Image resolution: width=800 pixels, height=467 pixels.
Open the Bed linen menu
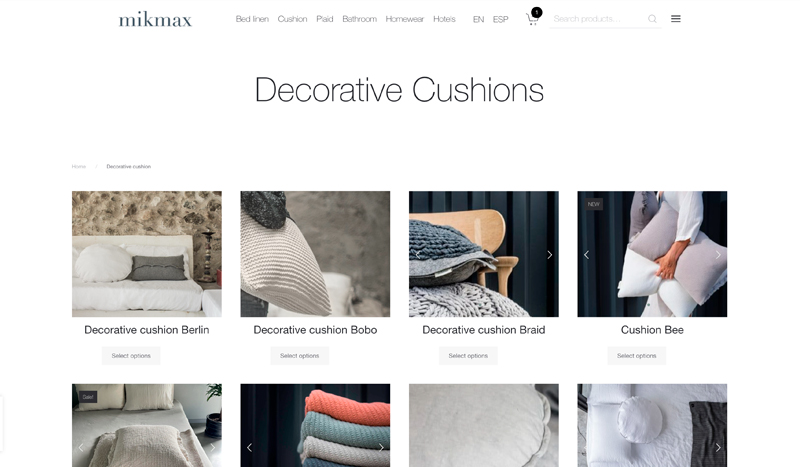point(252,19)
